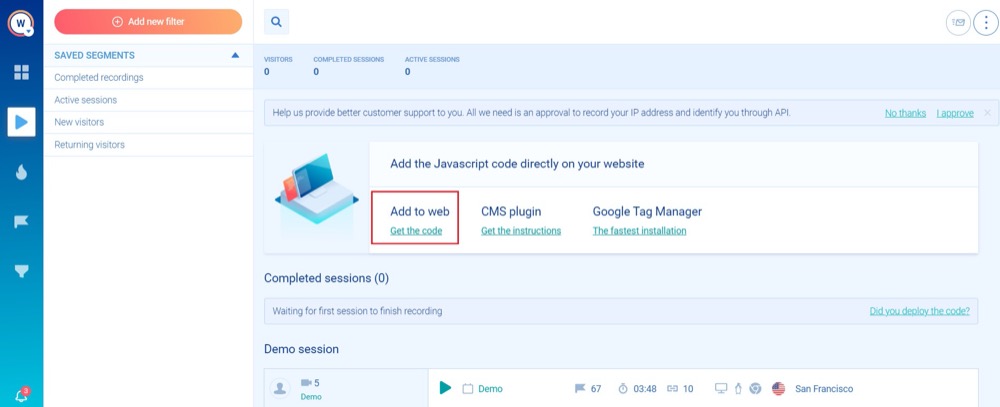
Task: Click the Get the code link
Action: point(416,231)
